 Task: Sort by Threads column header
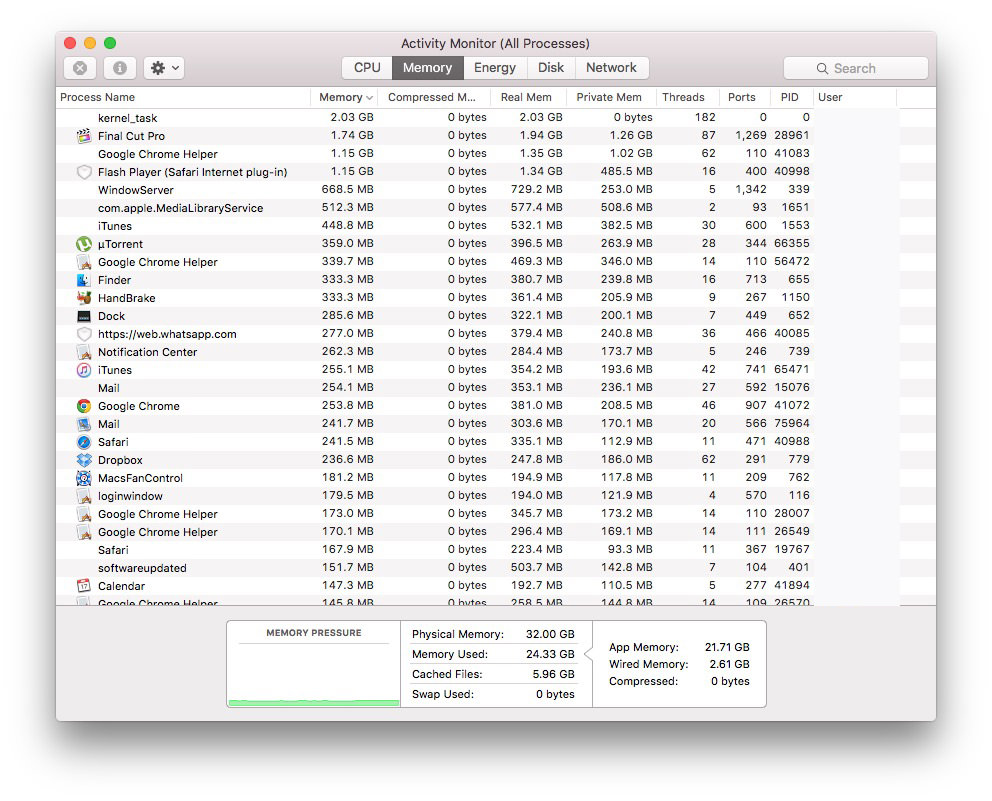tap(688, 97)
